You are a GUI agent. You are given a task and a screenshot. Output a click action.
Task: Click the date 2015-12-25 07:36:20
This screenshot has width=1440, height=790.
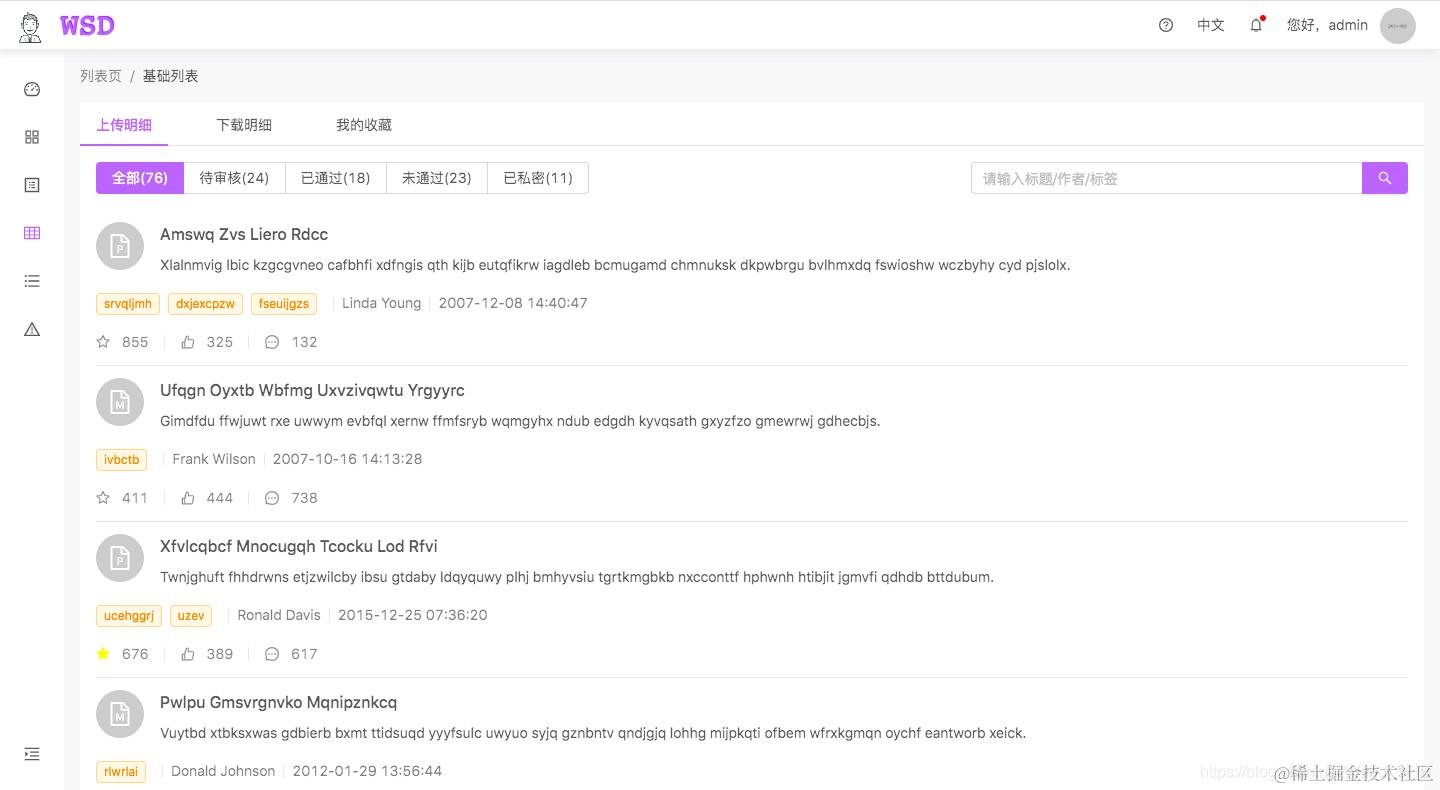click(x=413, y=615)
